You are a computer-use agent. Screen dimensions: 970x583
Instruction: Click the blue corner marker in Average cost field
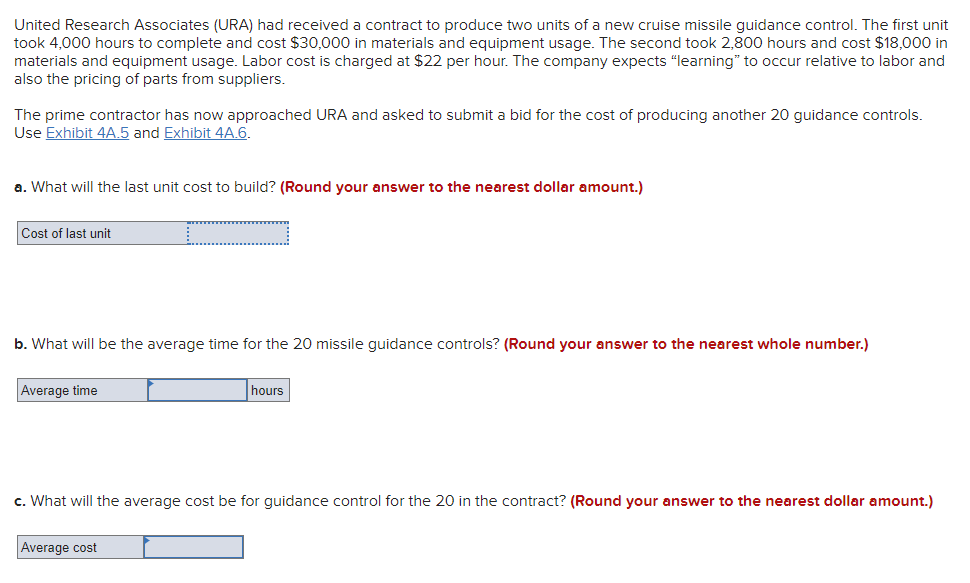(x=147, y=540)
